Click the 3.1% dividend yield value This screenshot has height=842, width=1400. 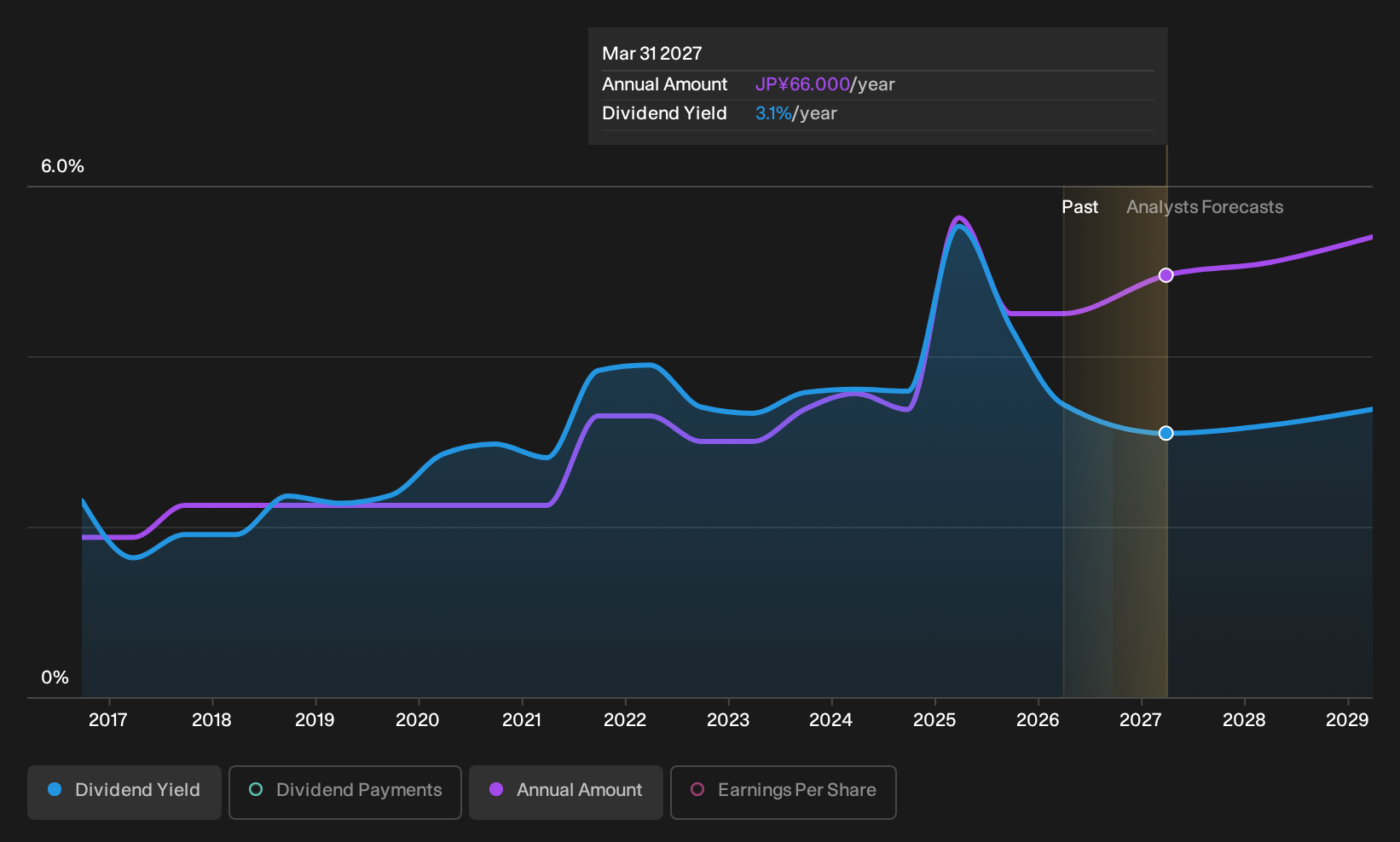click(x=773, y=113)
